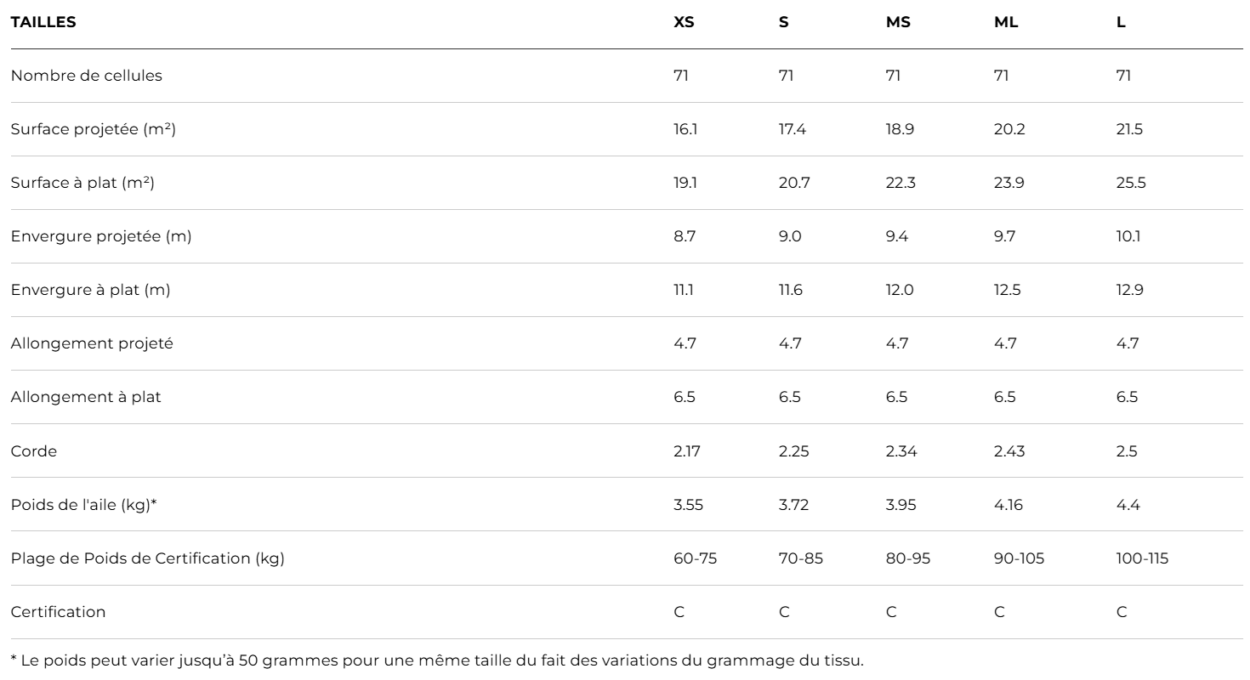
Task: Select the Envergure projetée 10.1 value
Action: 1128,236
